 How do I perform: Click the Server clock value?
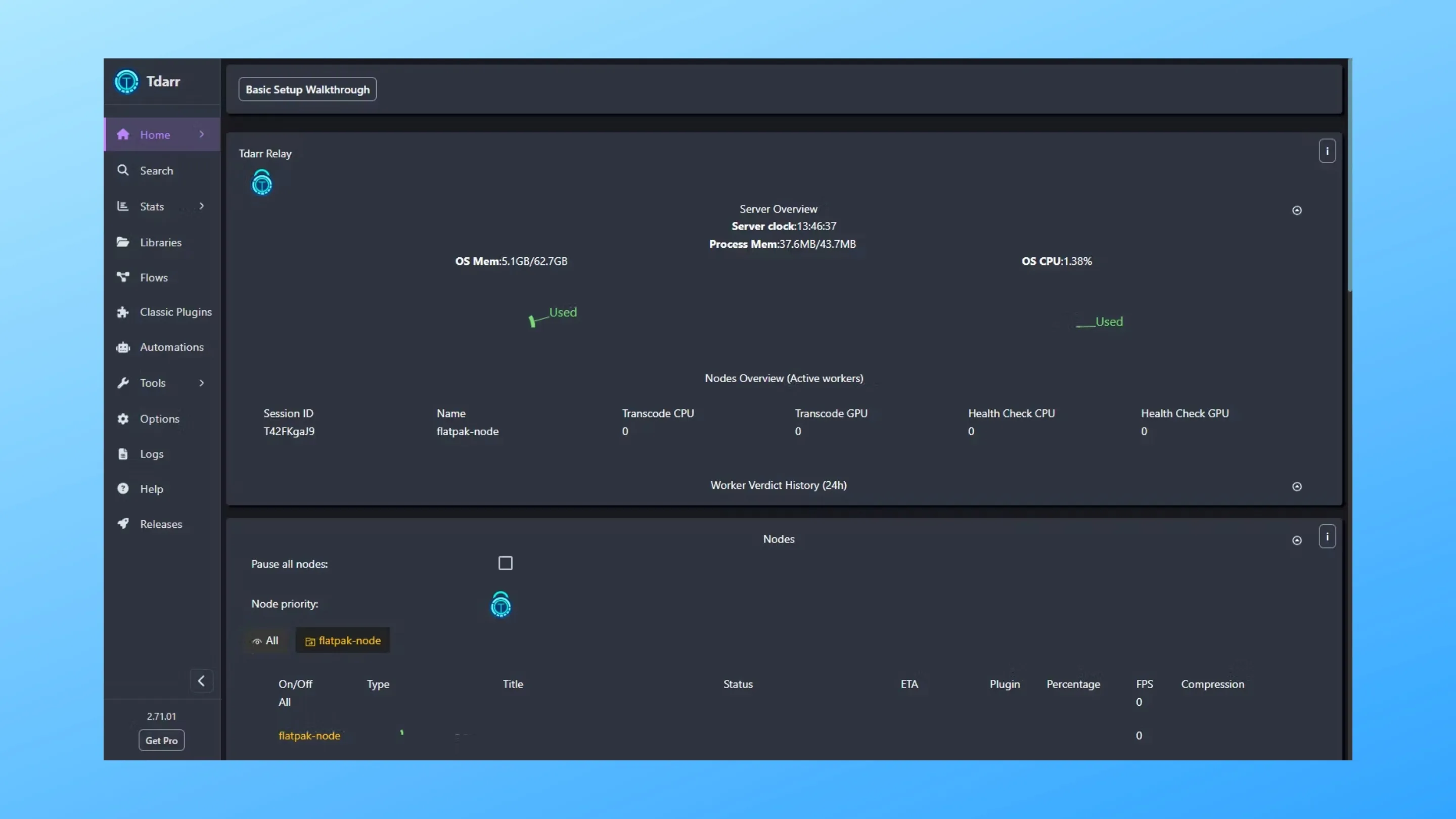click(816, 226)
